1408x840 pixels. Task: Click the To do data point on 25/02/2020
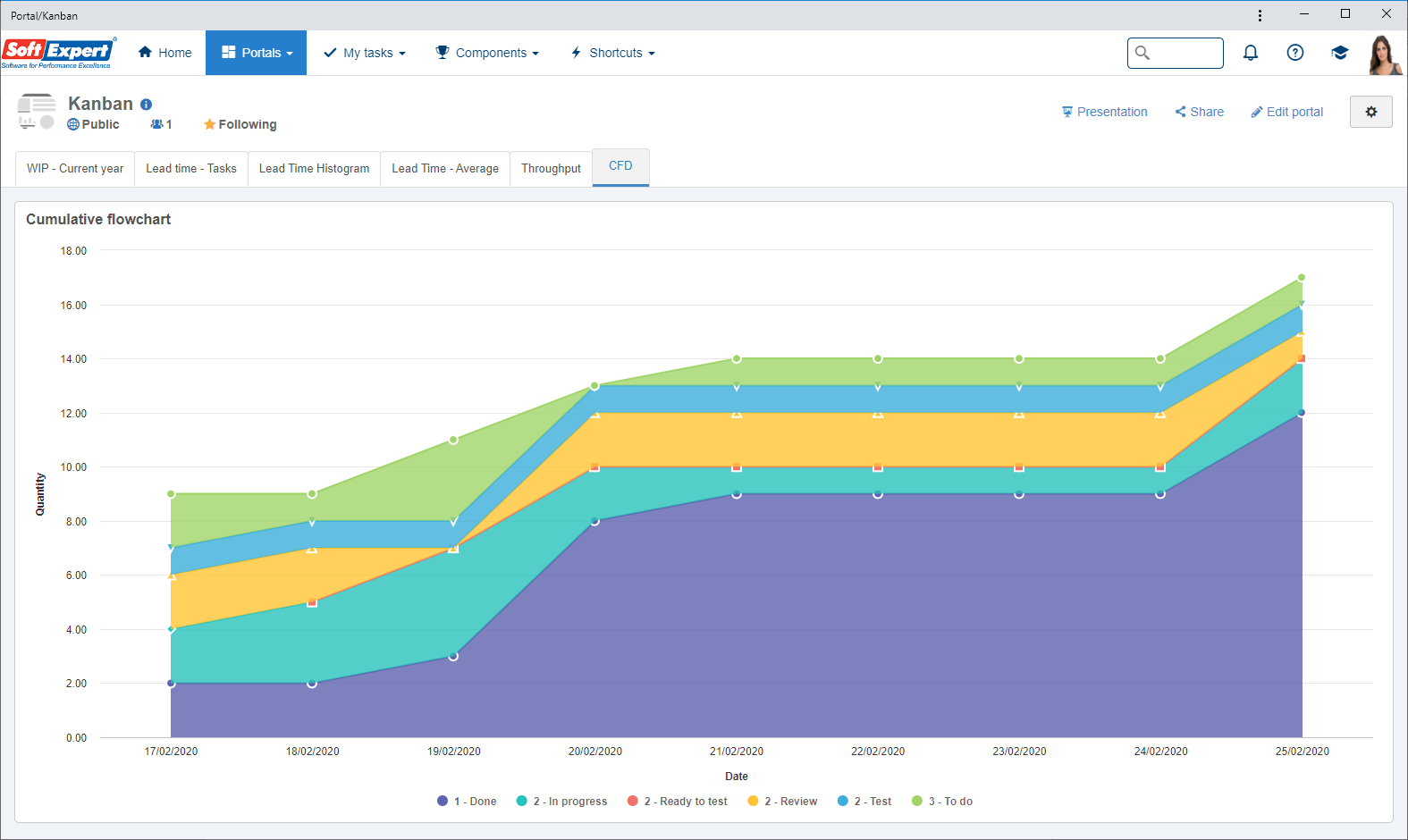(x=1302, y=278)
